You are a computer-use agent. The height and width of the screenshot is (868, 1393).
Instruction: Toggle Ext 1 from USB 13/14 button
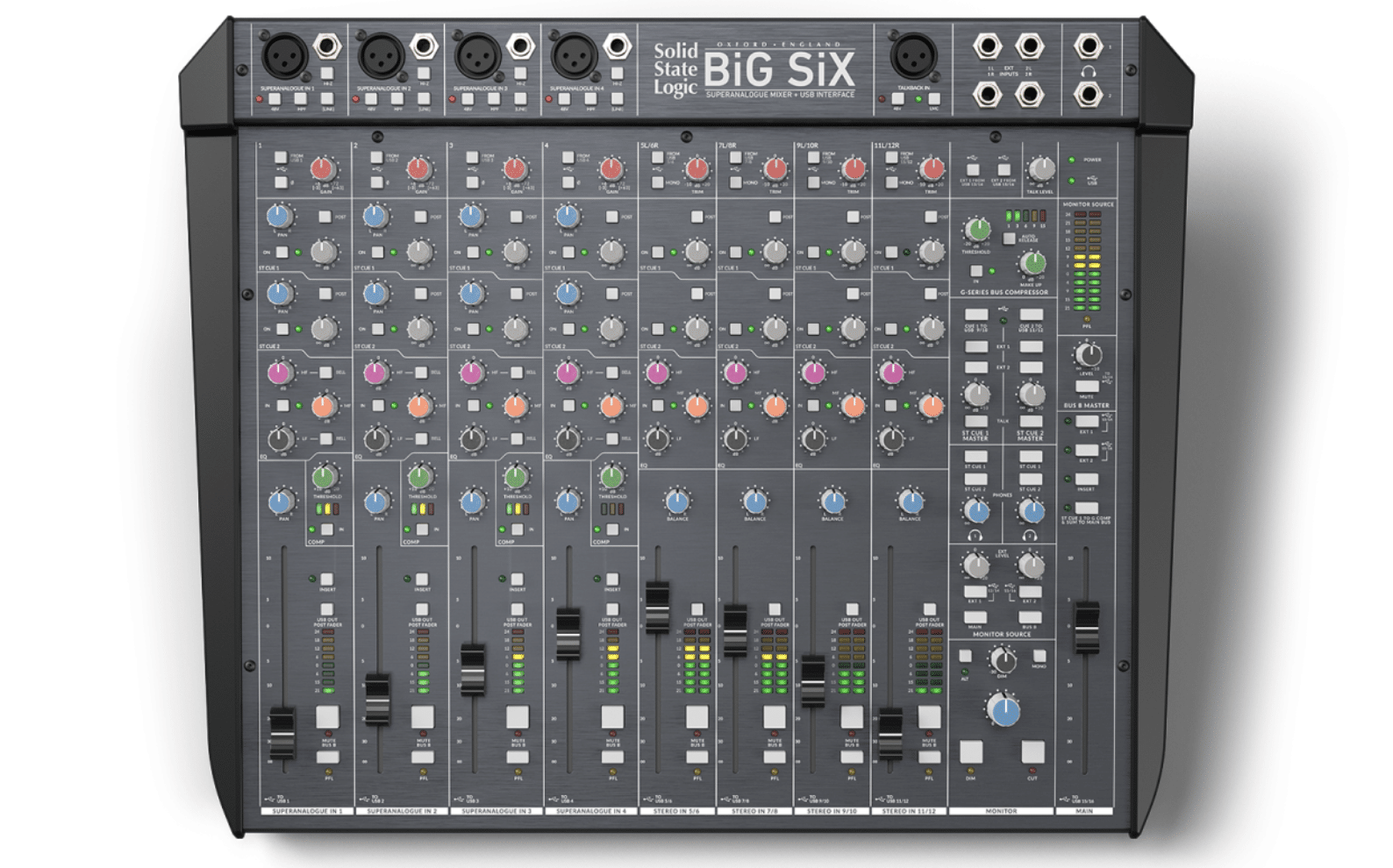973,169
